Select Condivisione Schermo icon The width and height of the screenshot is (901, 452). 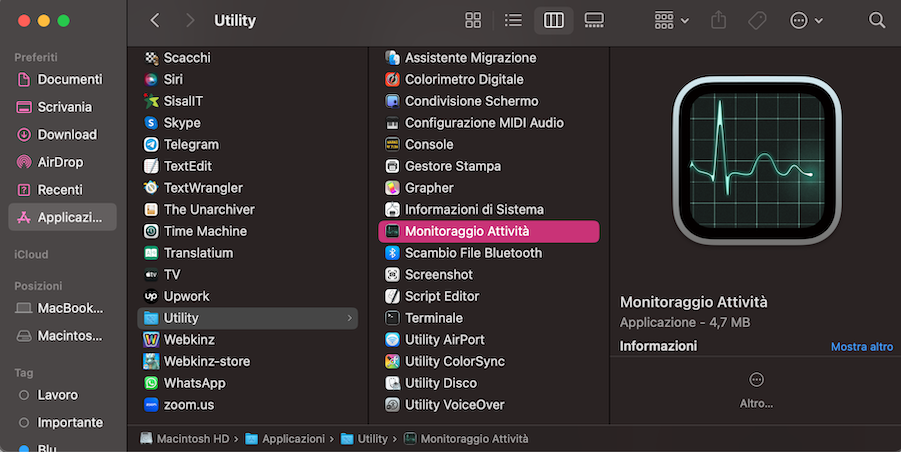point(392,101)
